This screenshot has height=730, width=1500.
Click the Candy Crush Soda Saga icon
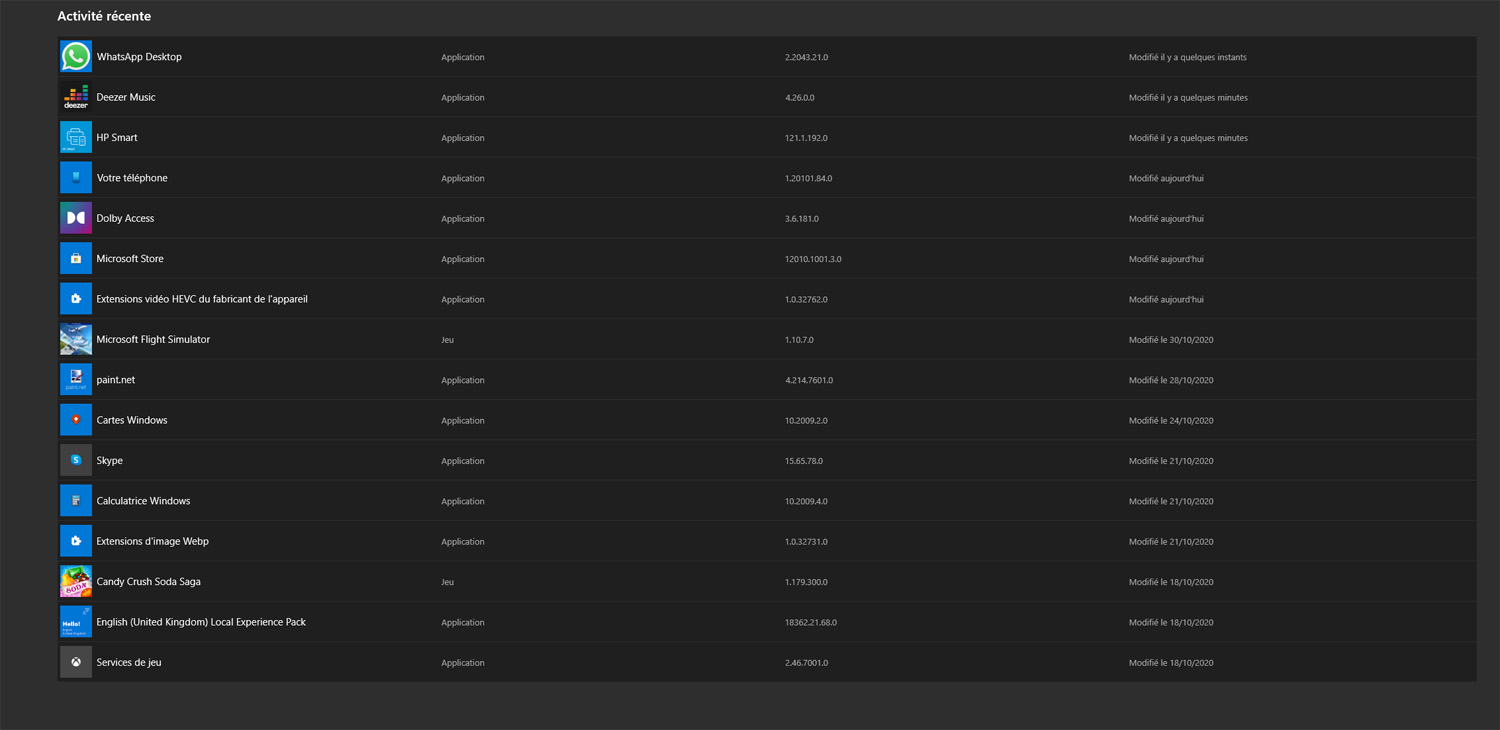(76, 581)
